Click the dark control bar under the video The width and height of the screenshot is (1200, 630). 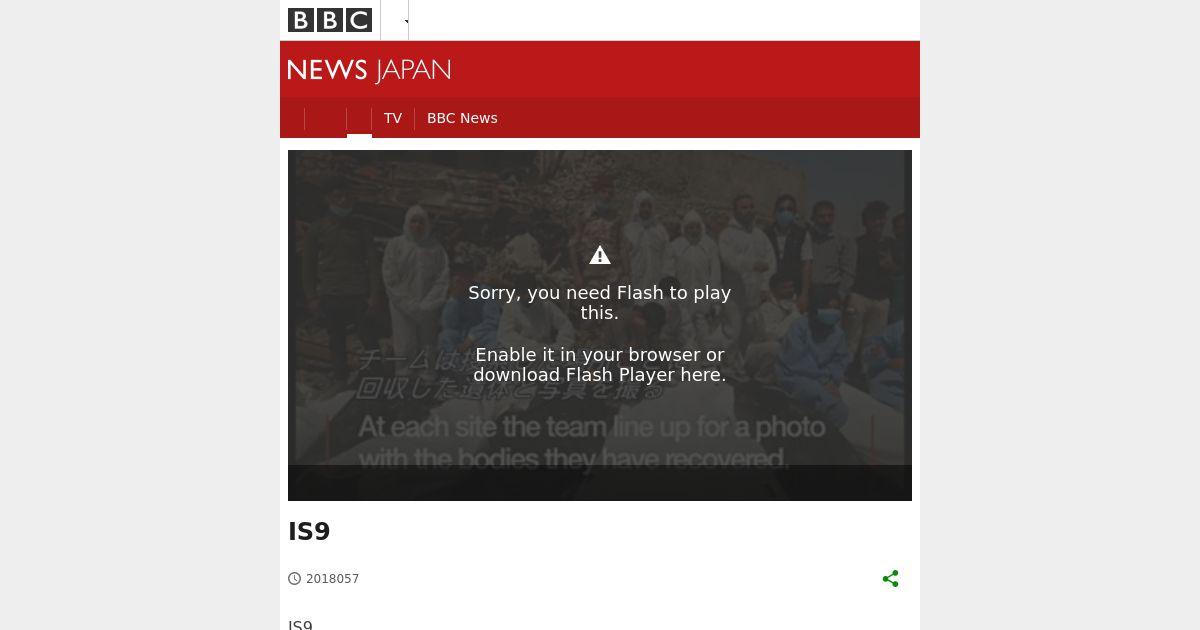(x=600, y=483)
